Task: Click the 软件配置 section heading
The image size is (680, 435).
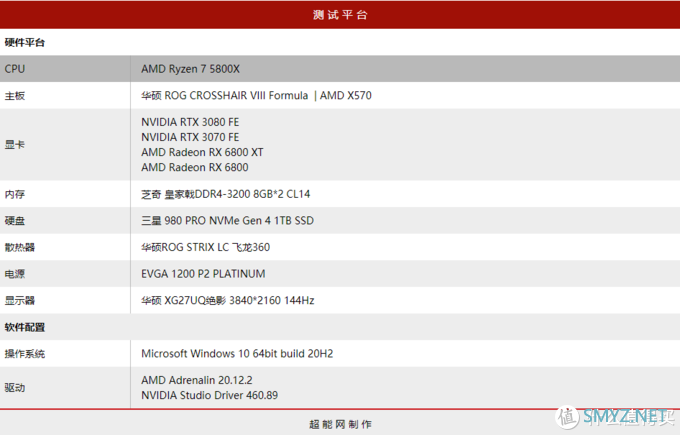Action: (x=25, y=327)
